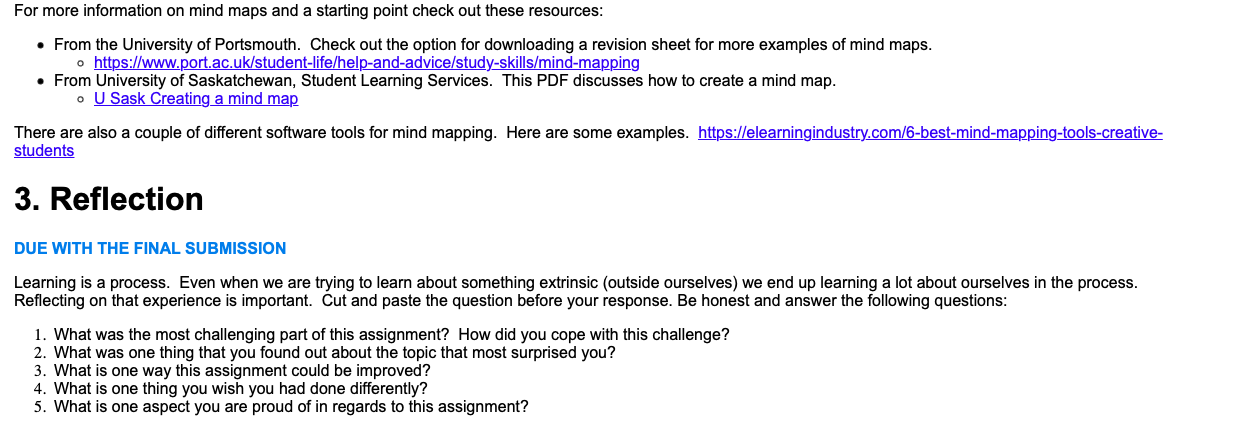Click the "3. Reflection" heading
Screen dimensions: 1255x431
tap(108, 199)
